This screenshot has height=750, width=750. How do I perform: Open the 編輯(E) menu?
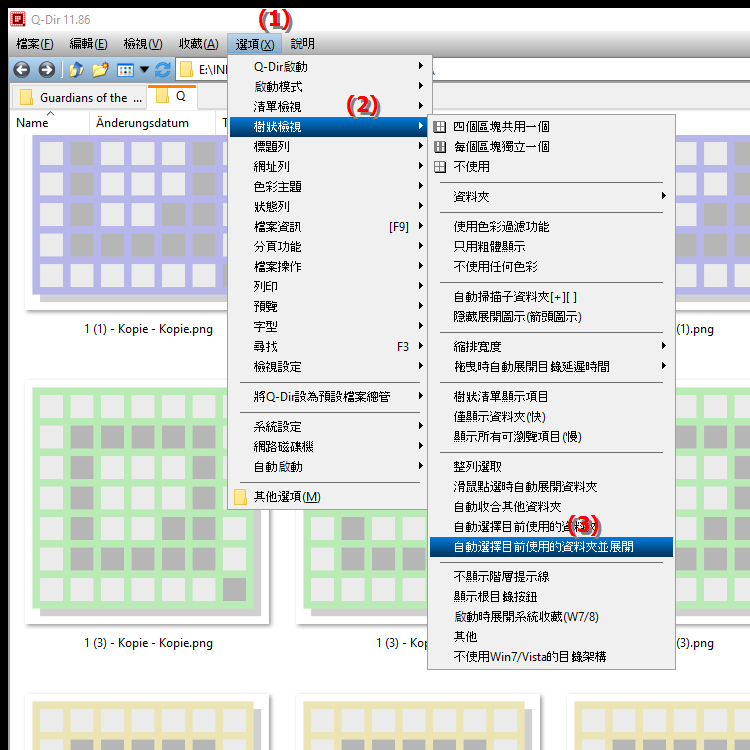point(88,44)
